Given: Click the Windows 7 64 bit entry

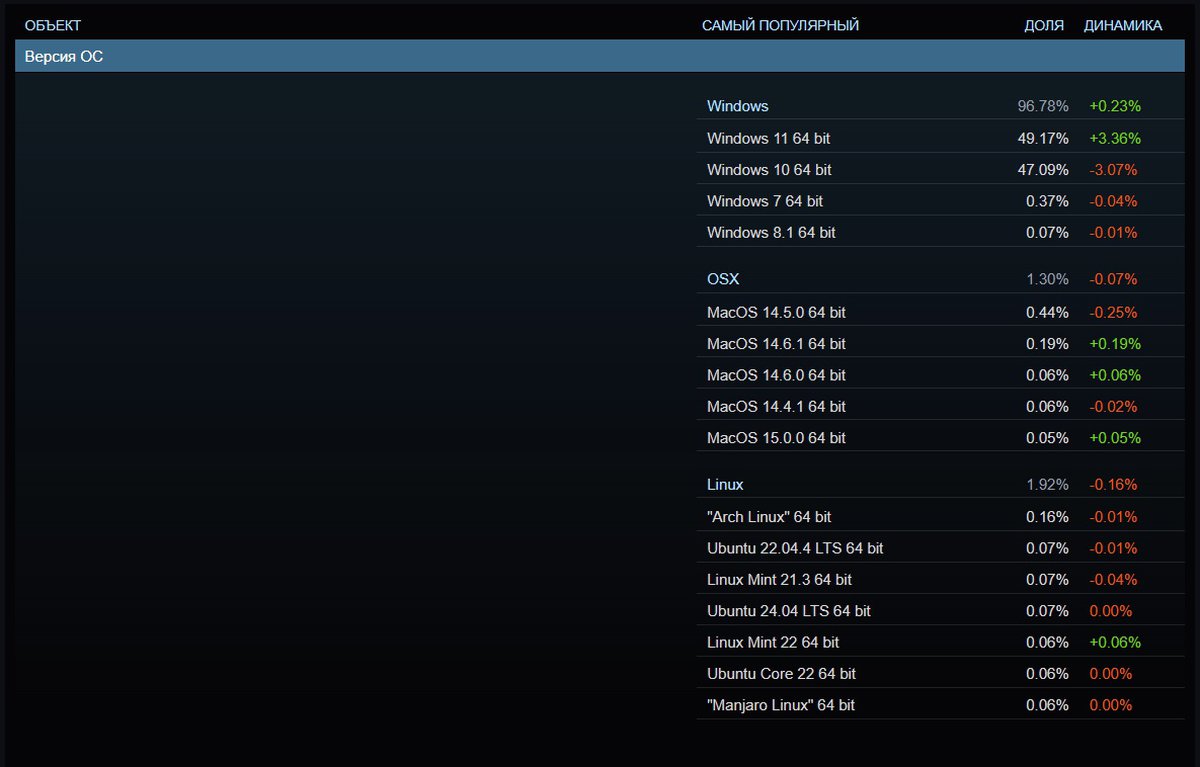Looking at the screenshot, I should 764,201.
